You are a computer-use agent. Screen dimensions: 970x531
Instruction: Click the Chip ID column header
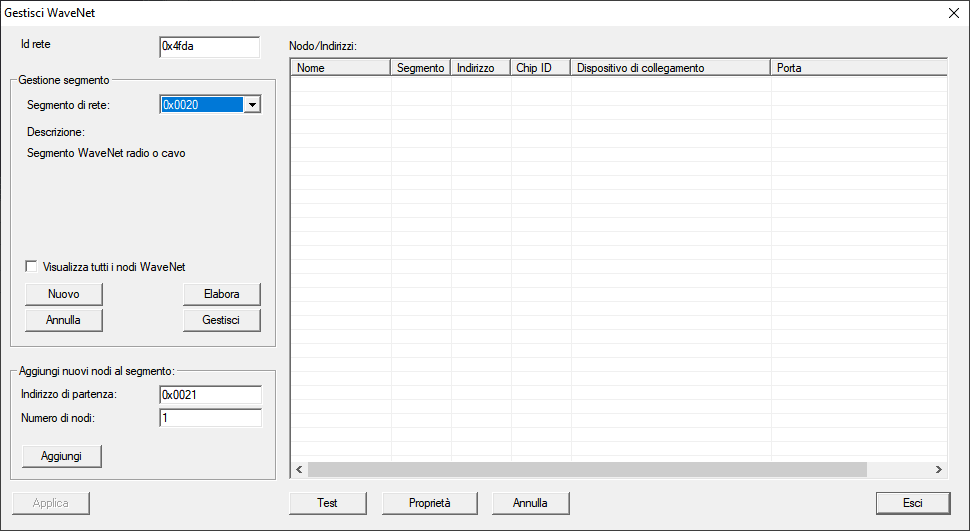click(x=540, y=68)
